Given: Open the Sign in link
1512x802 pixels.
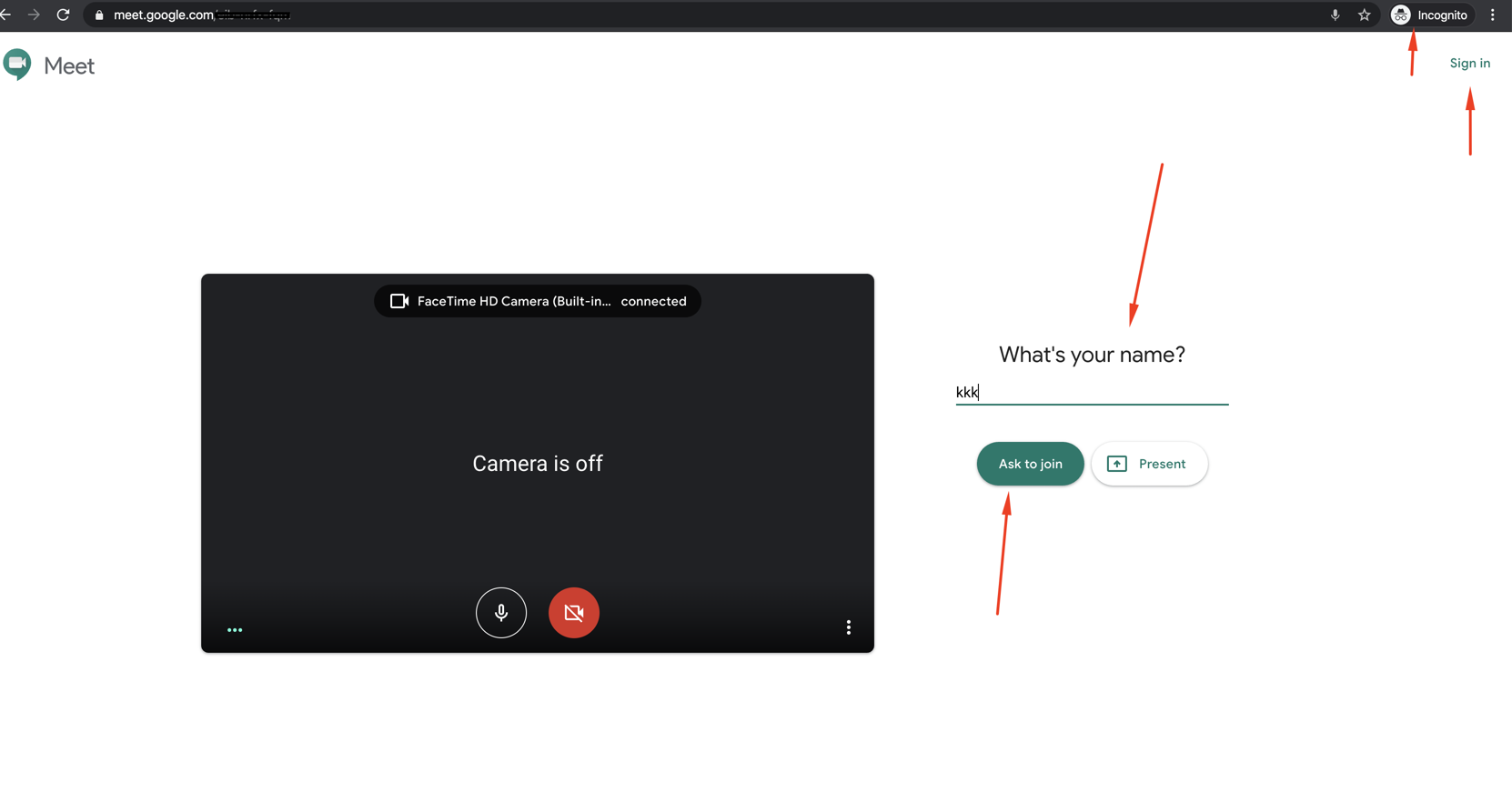Looking at the screenshot, I should (x=1469, y=63).
